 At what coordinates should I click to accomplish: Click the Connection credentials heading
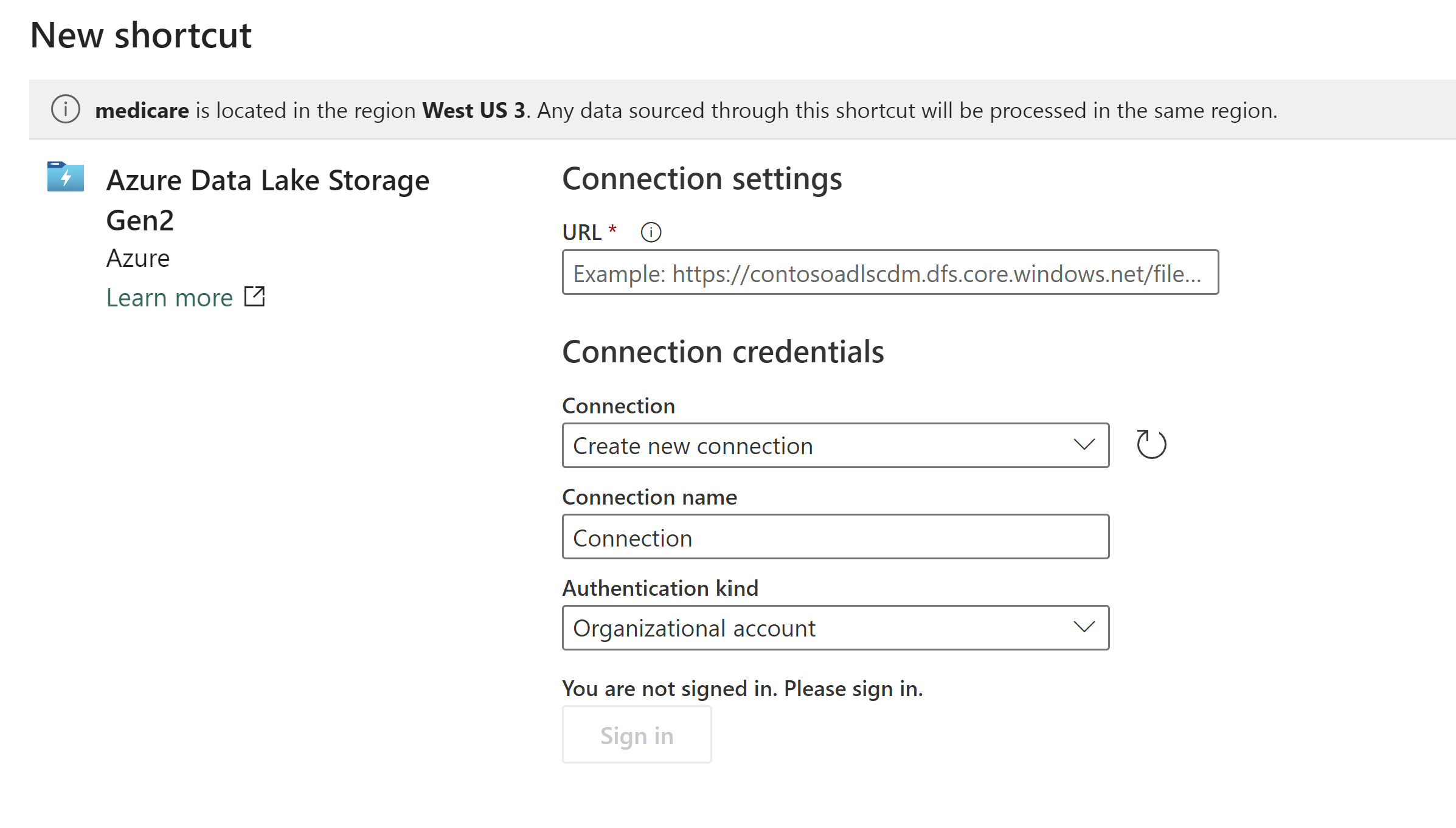[723, 352]
